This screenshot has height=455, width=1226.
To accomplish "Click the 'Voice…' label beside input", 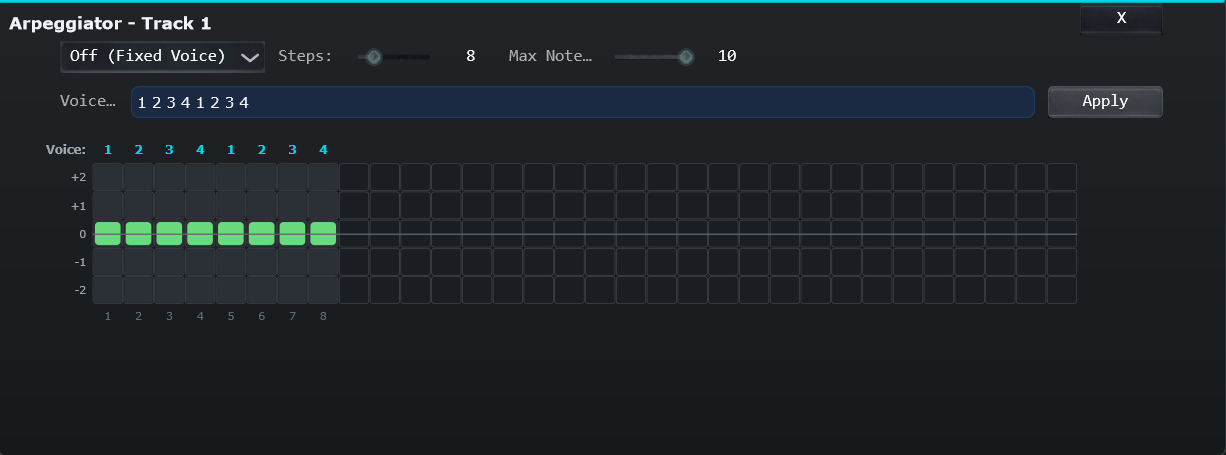I will [x=88, y=101].
